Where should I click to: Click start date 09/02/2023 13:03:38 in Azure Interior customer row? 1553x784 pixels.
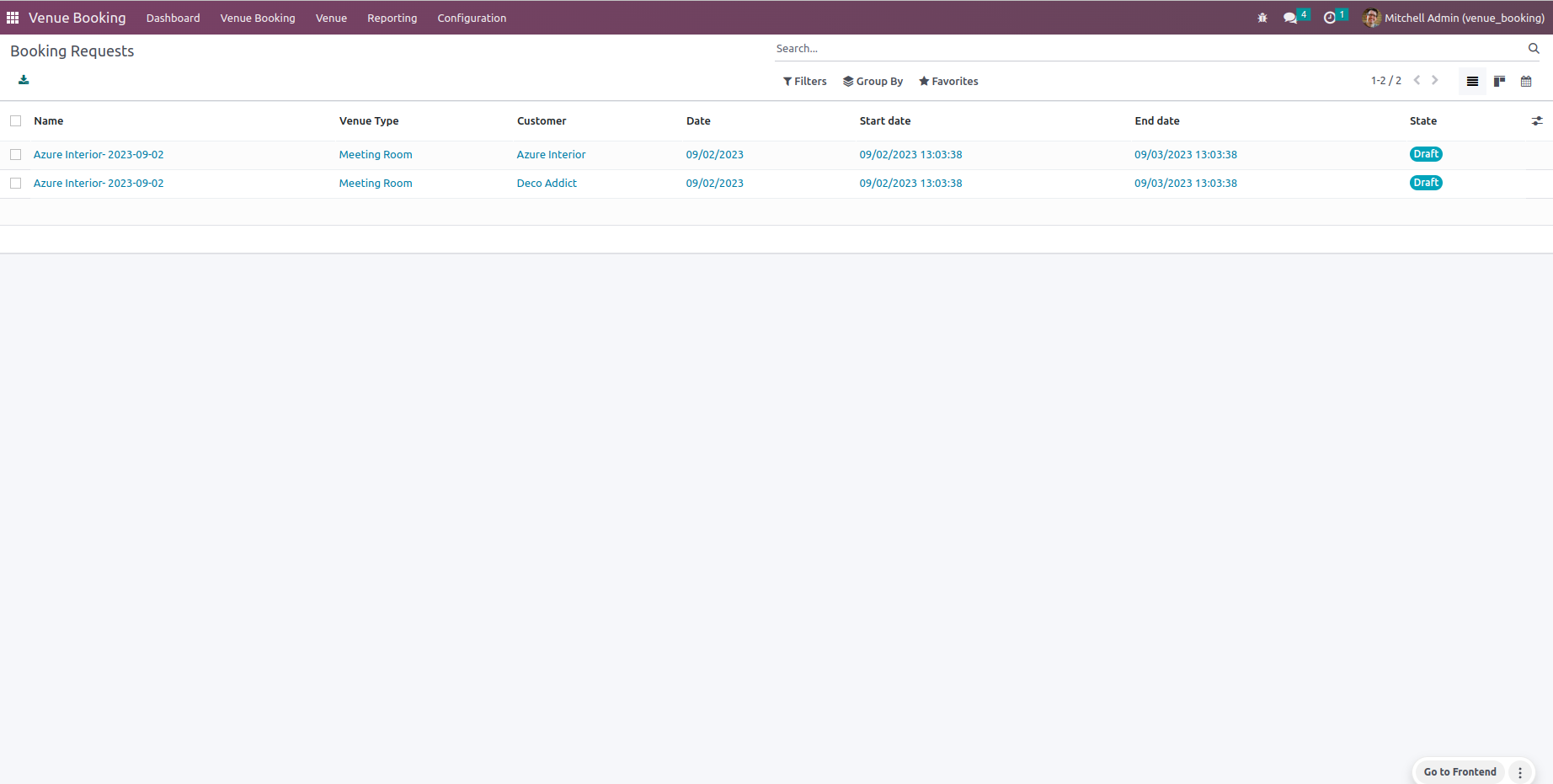(910, 155)
